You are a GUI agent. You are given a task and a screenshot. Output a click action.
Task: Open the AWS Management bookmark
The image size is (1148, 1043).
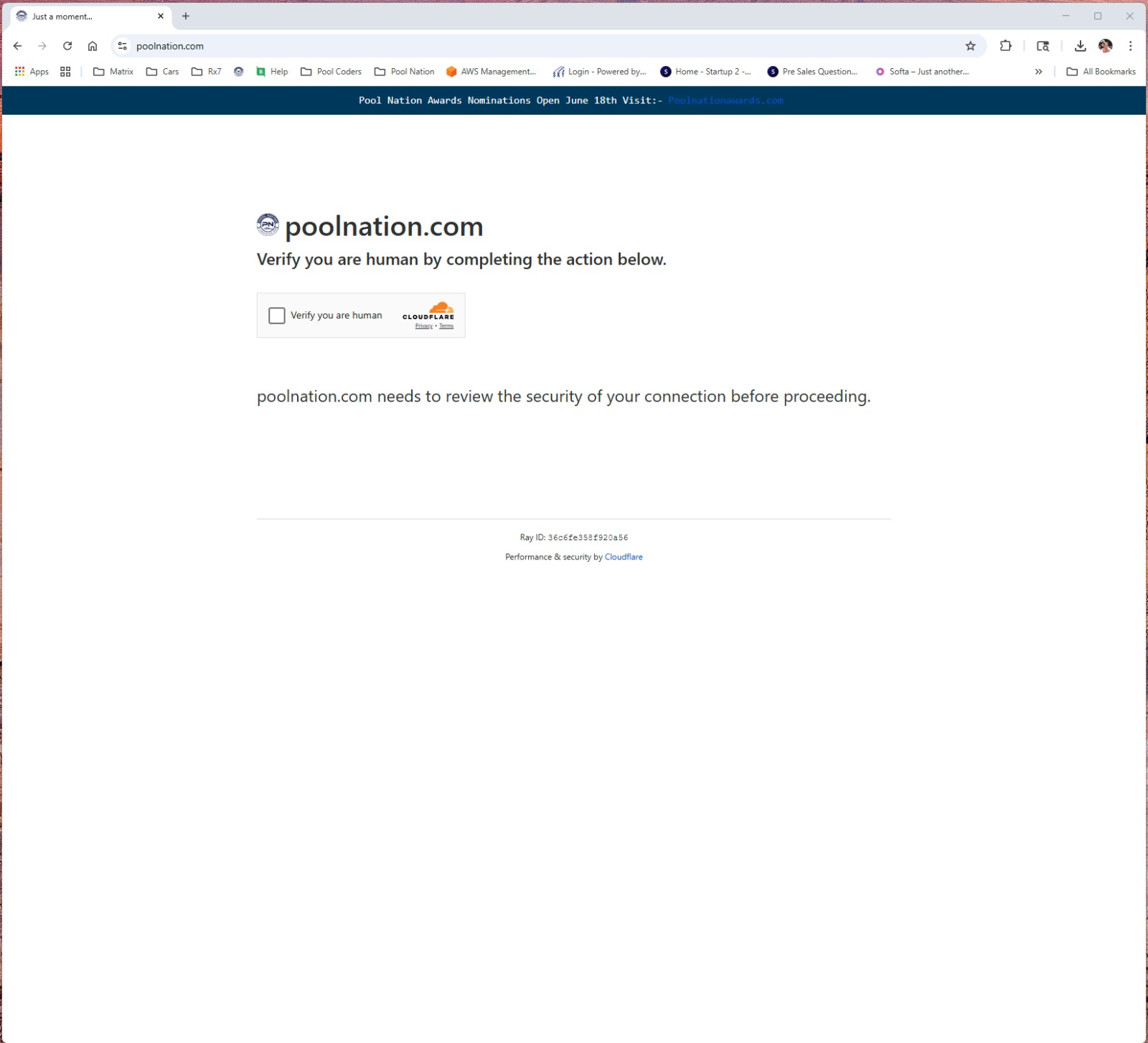point(491,72)
